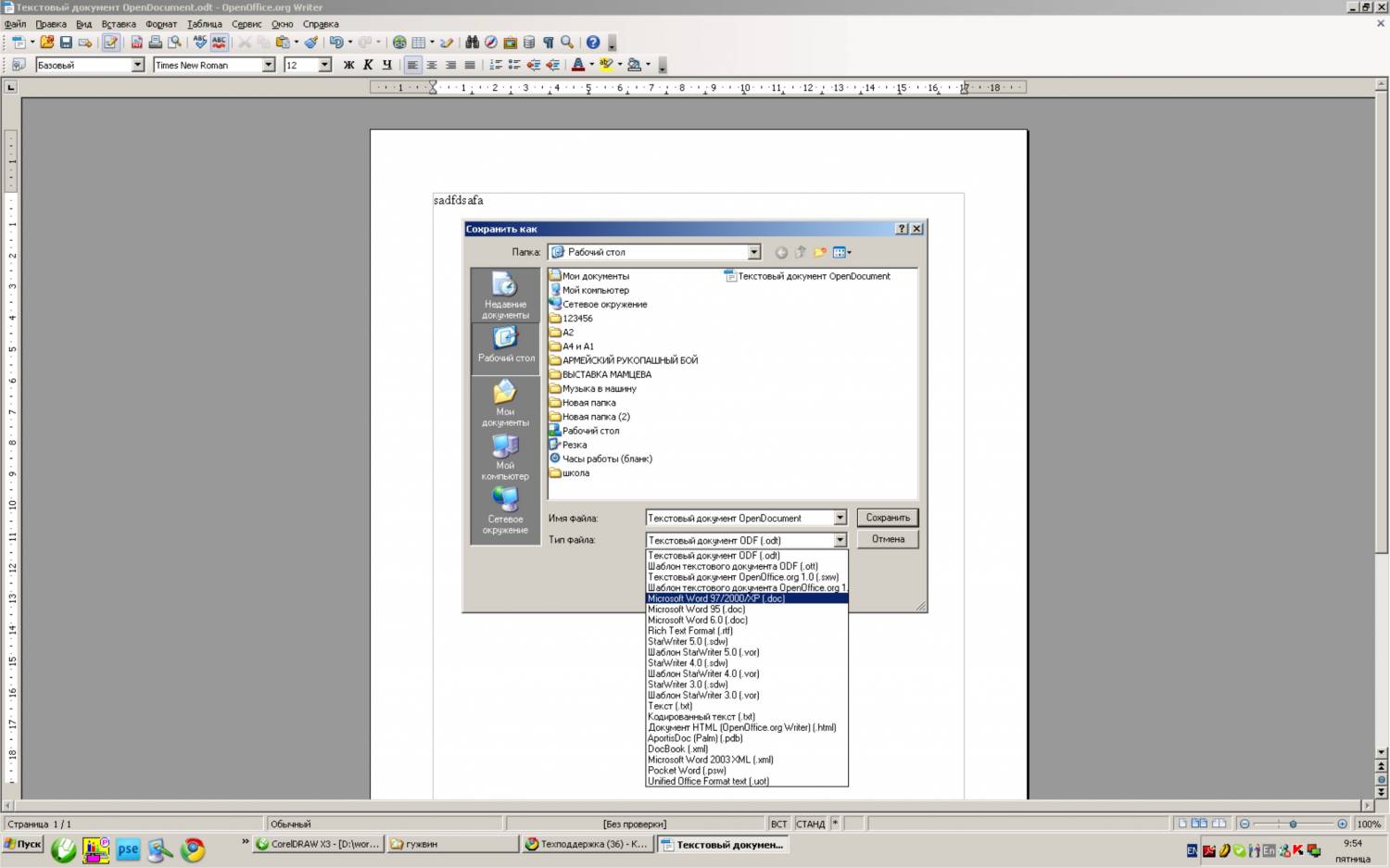Expand the Times New Roman font dropdown
The width and height of the screenshot is (1390, 868).
point(269,65)
